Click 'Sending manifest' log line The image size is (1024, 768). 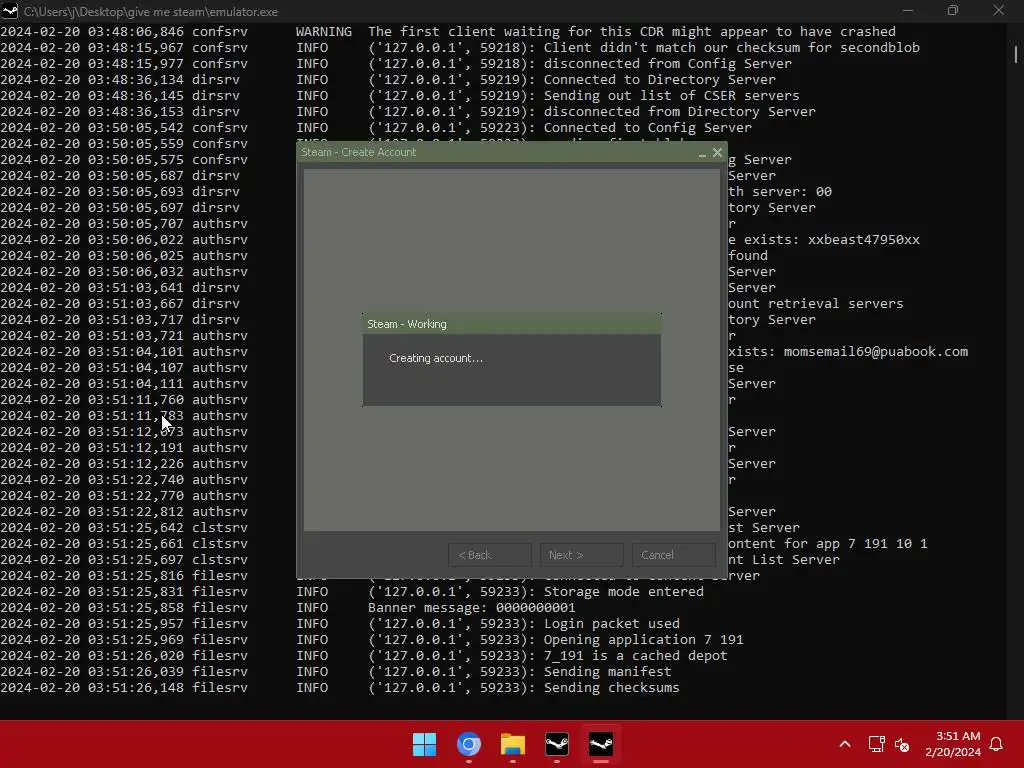pos(607,671)
